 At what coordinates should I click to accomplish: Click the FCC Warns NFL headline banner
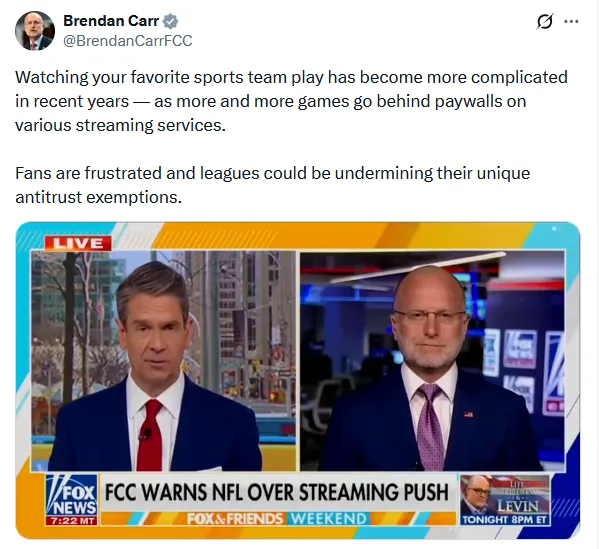(x=277, y=492)
